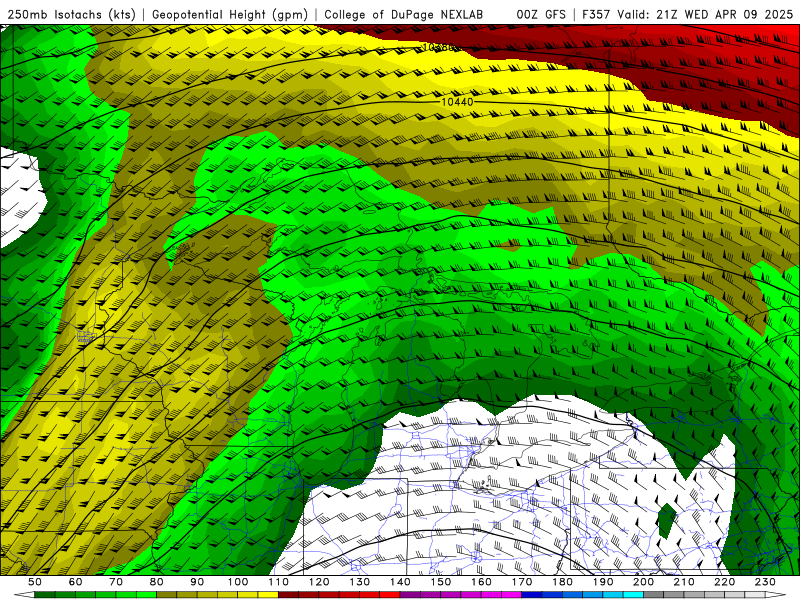Click the '00Z GFS' model run label
Image resolution: width=800 pixels, height=600 pixels.
click(x=541, y=14)
